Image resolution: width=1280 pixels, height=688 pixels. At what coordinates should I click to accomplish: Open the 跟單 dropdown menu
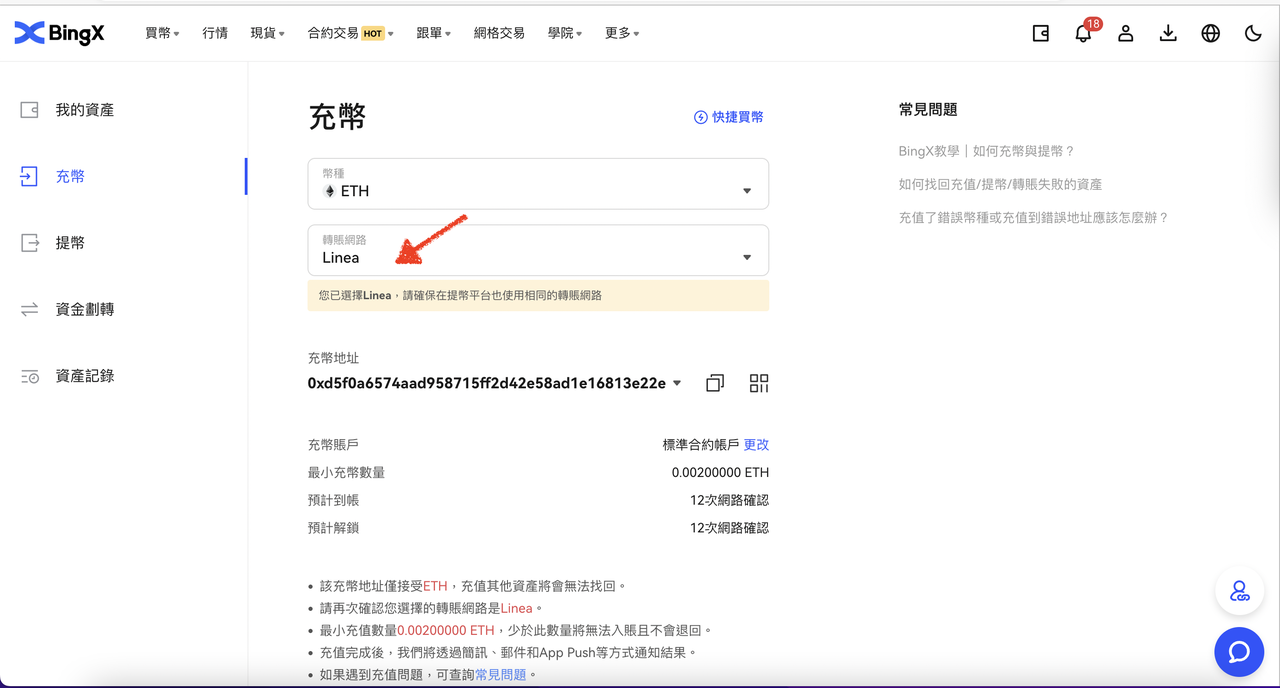[433, 33]
